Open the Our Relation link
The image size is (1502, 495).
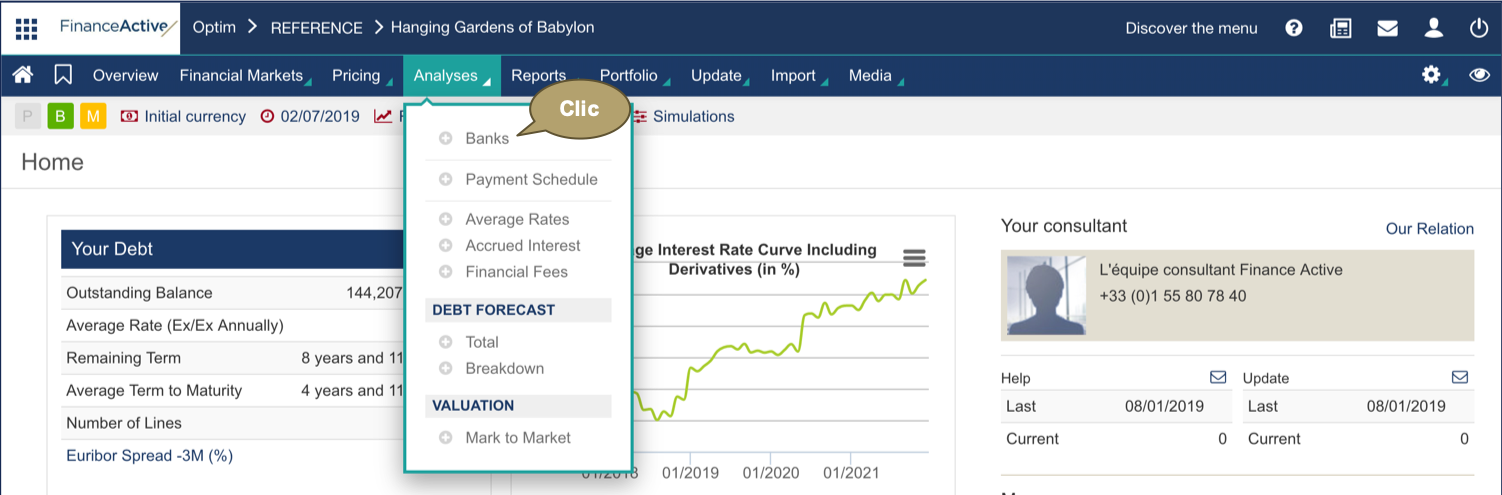1429,229
